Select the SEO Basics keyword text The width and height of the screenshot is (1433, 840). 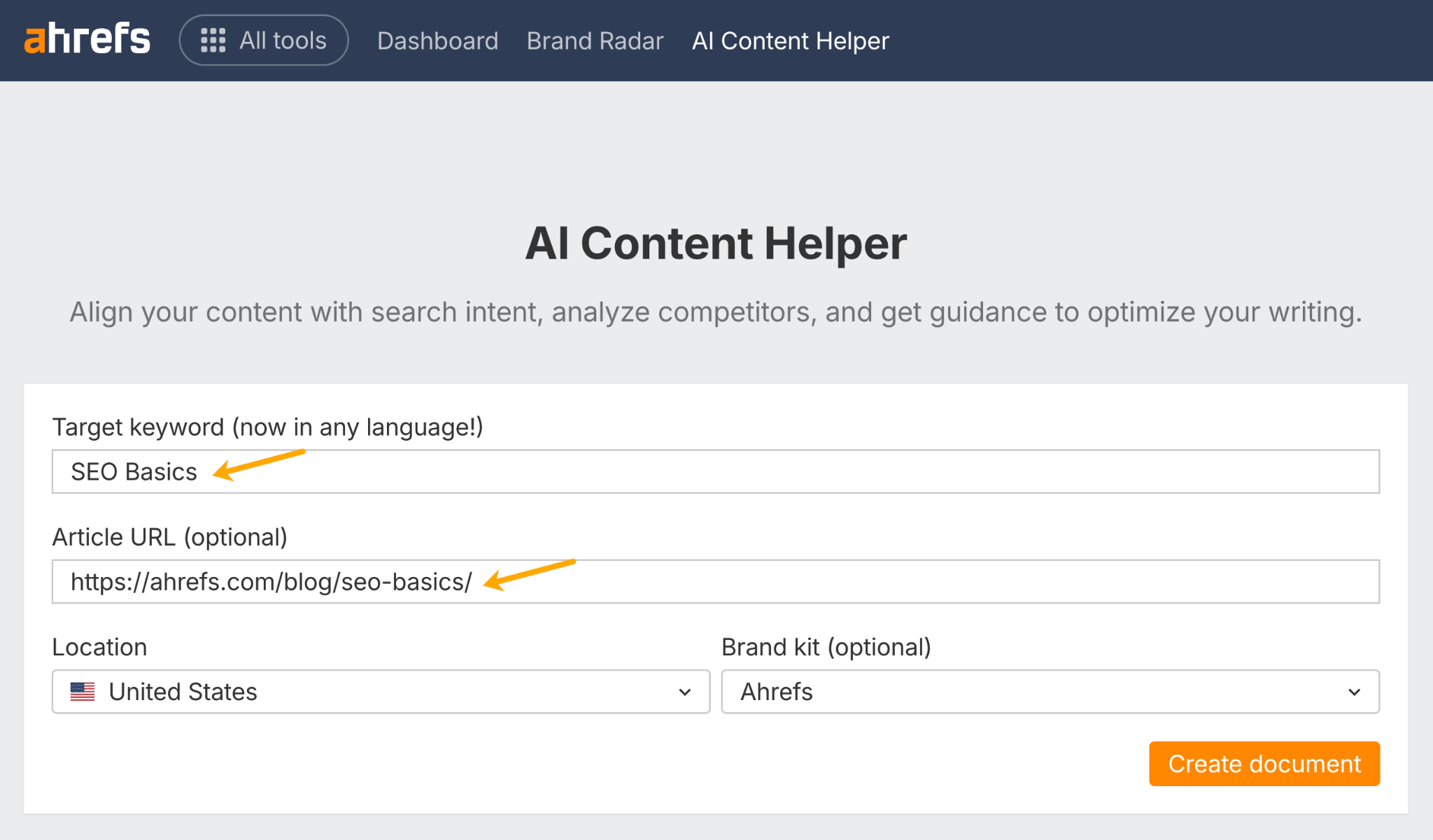133,471
